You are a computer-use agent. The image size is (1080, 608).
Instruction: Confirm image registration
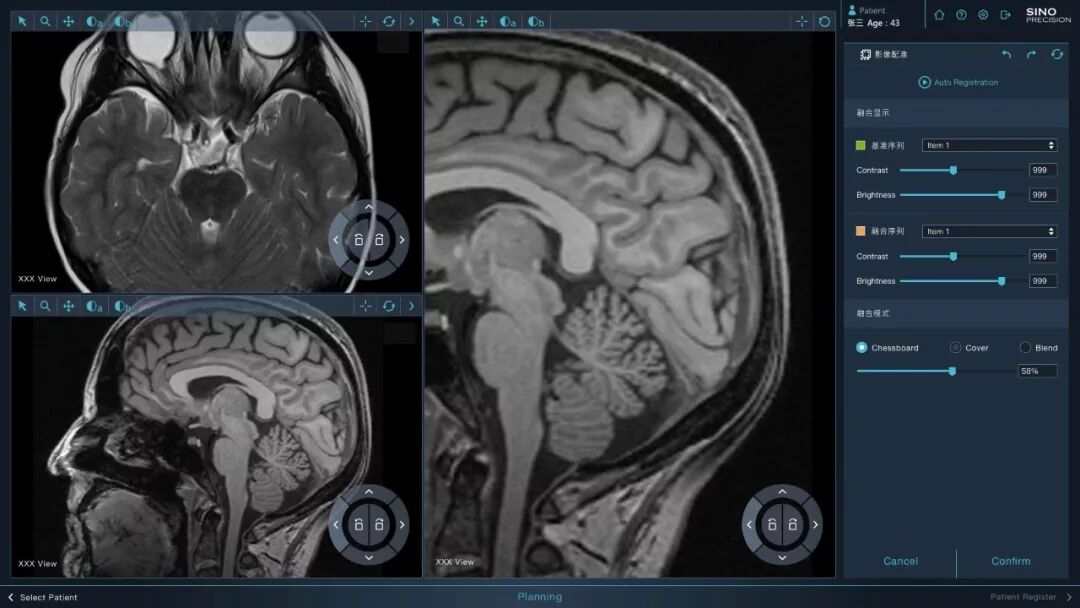click(x=1010, y=561)
